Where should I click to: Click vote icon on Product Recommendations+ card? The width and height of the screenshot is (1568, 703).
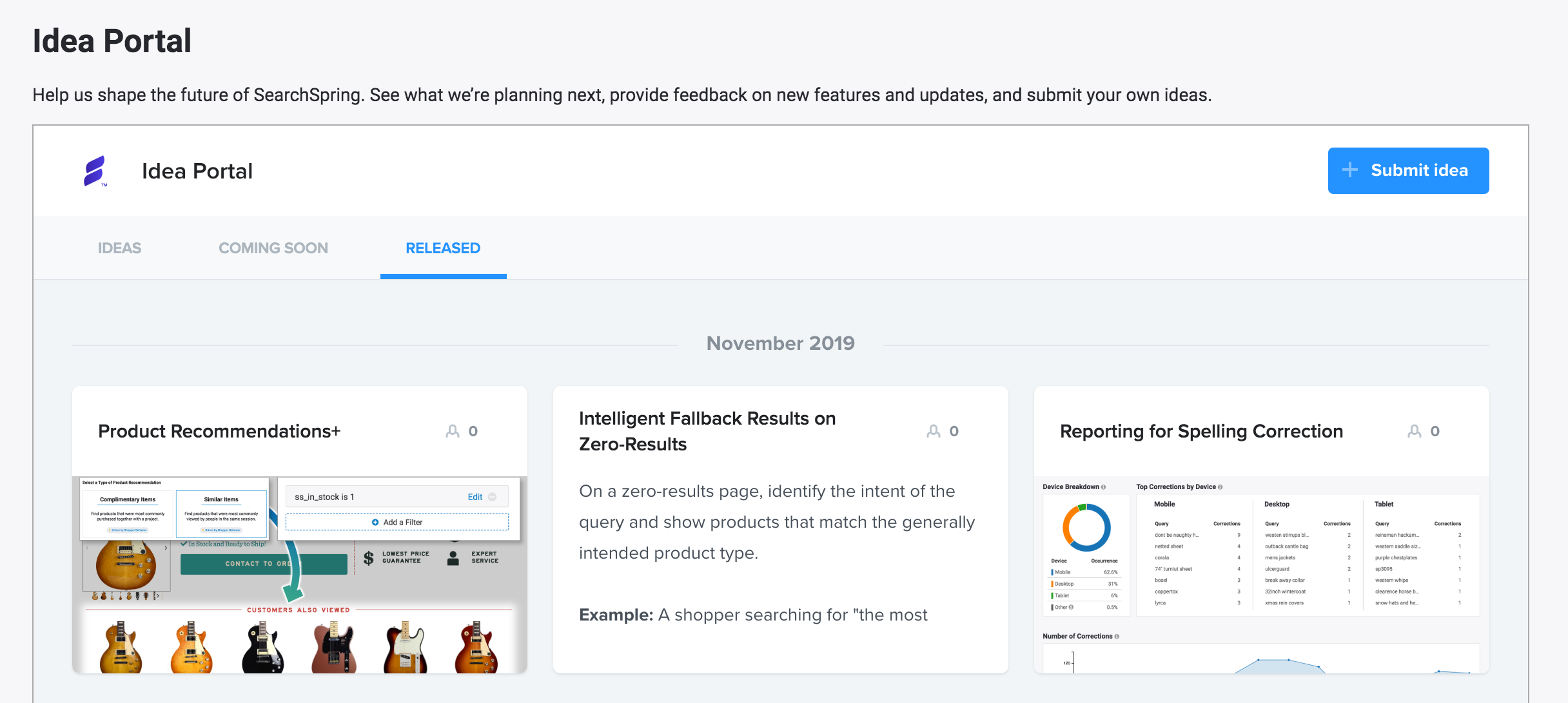point(453,431)
